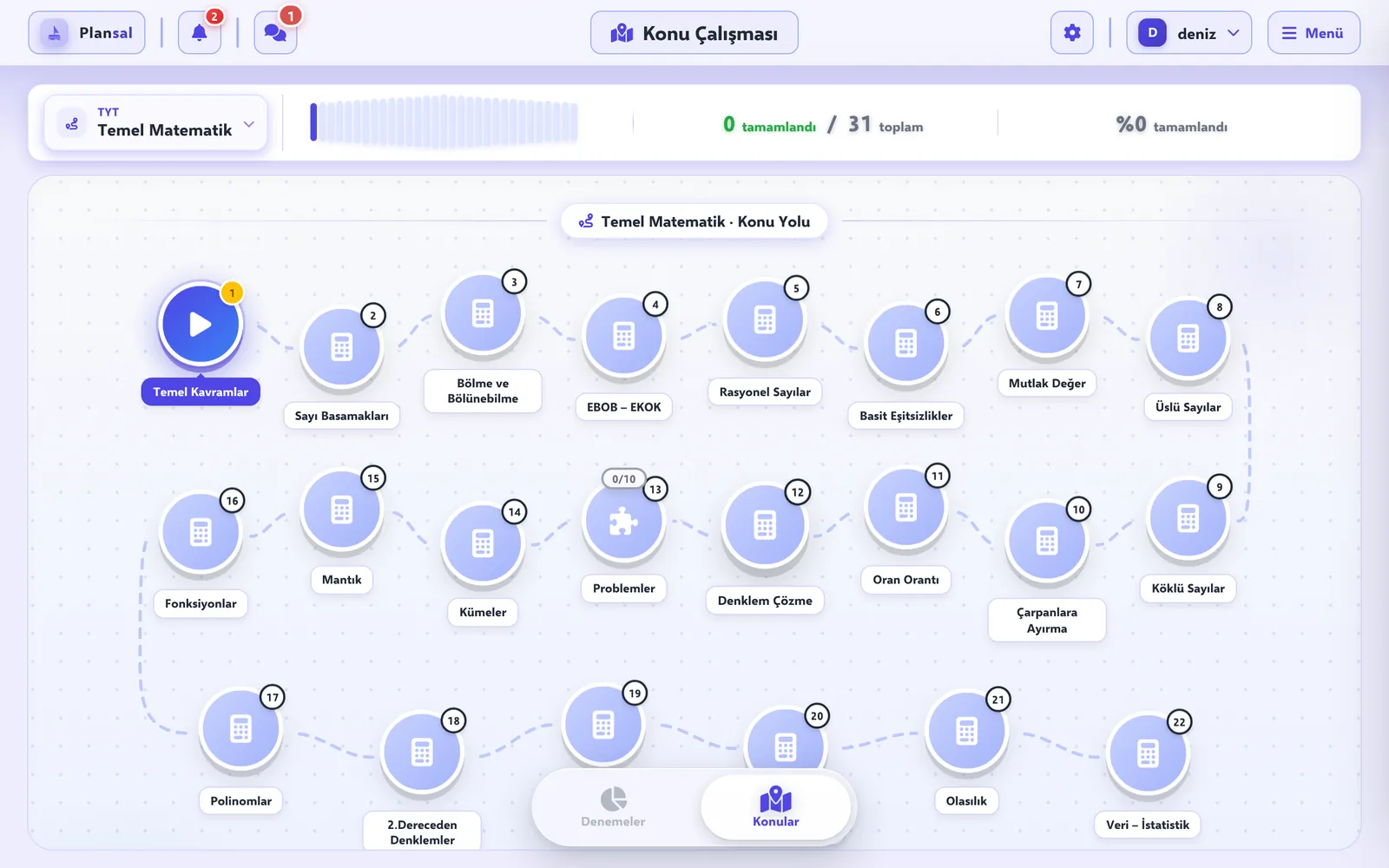Open the notifications bell icon
1389x868 pixels.
pos(200,33)
